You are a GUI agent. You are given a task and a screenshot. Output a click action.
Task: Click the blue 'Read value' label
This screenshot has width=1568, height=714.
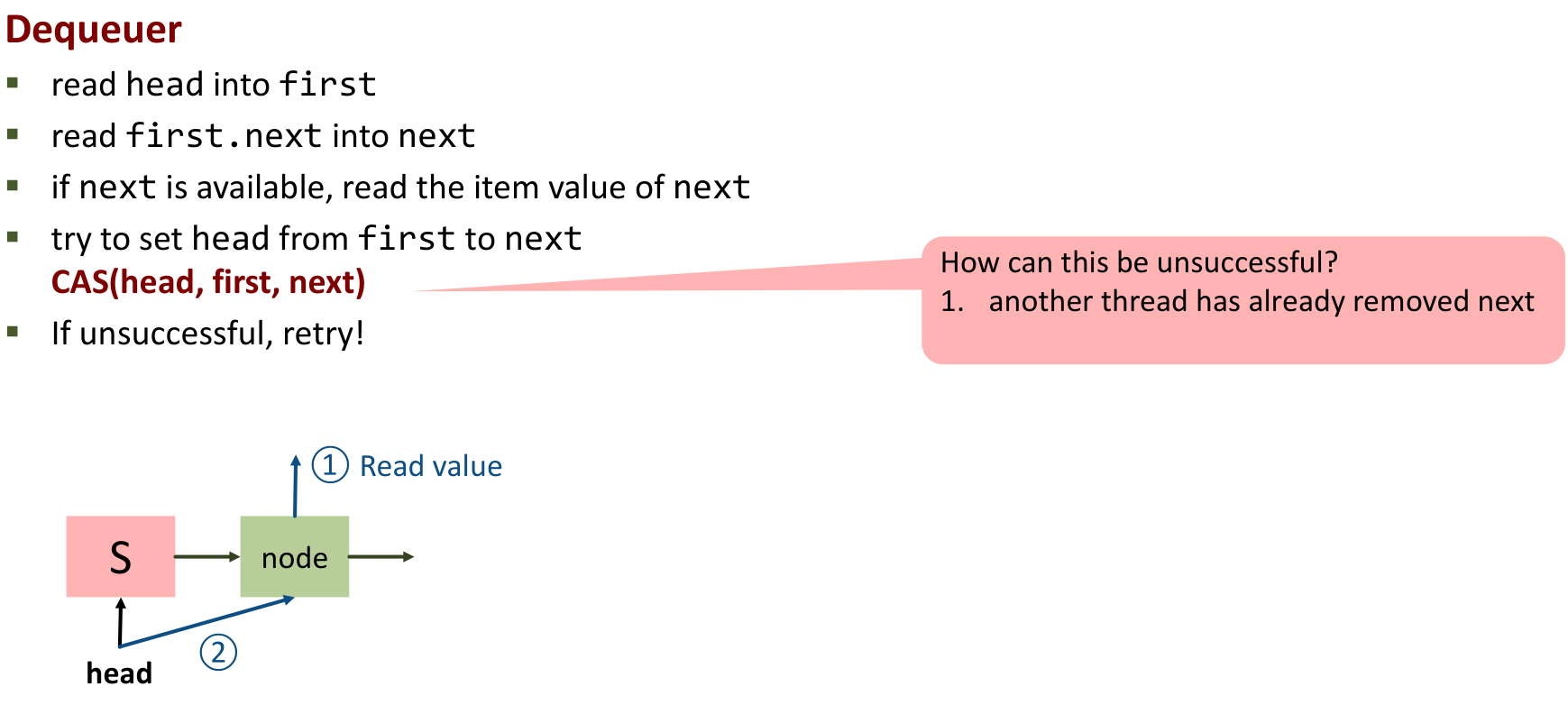point(431,466)
